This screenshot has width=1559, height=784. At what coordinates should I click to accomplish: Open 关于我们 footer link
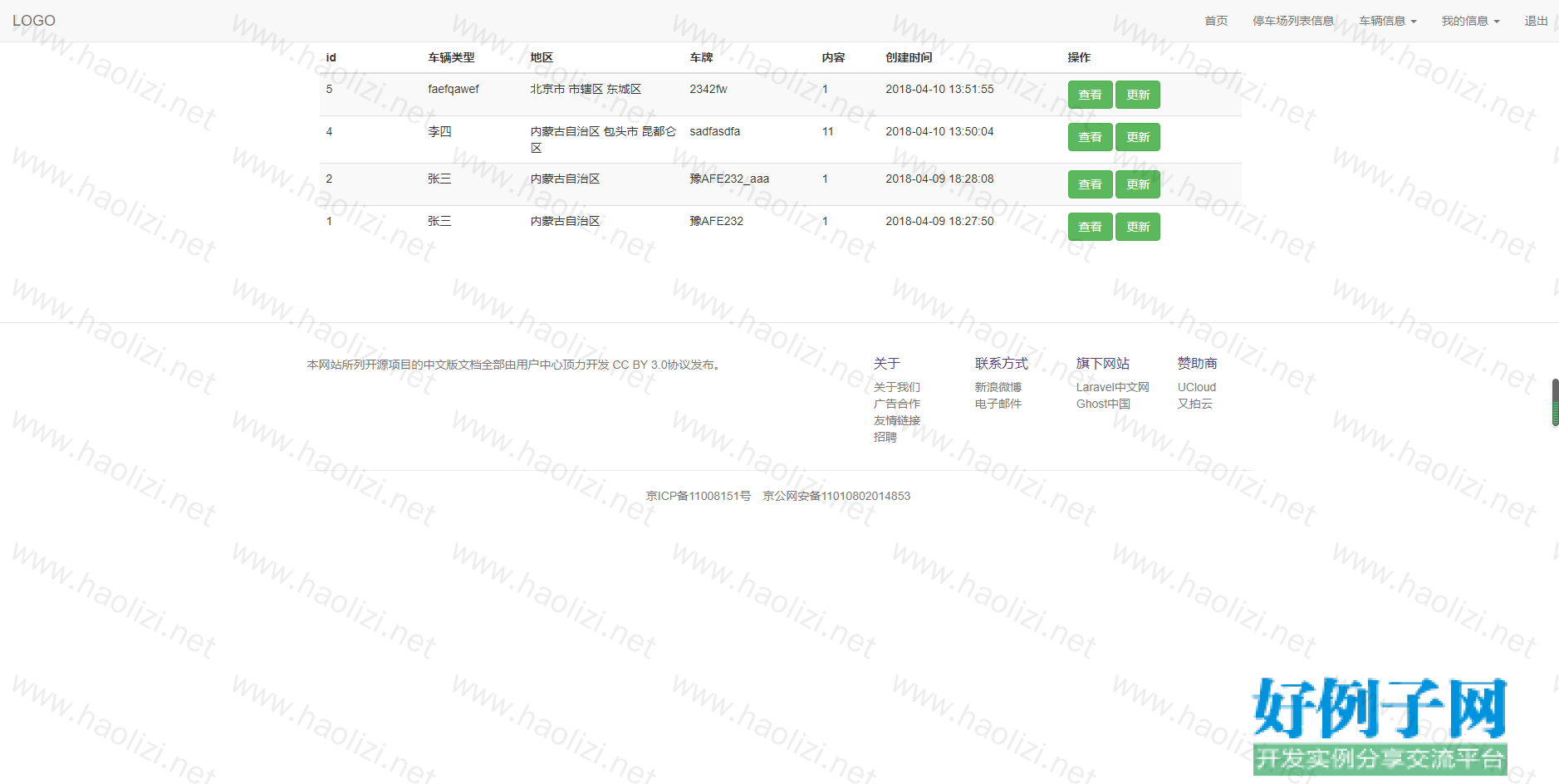(896, 387)
